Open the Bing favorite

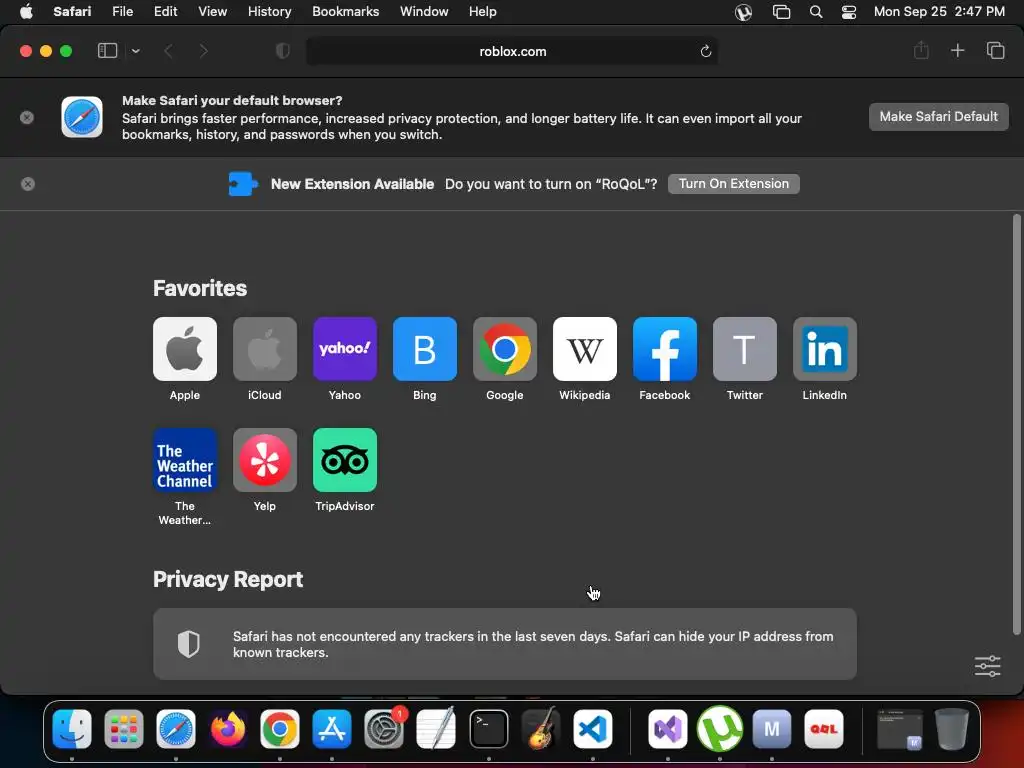click(x=424, y=349)
